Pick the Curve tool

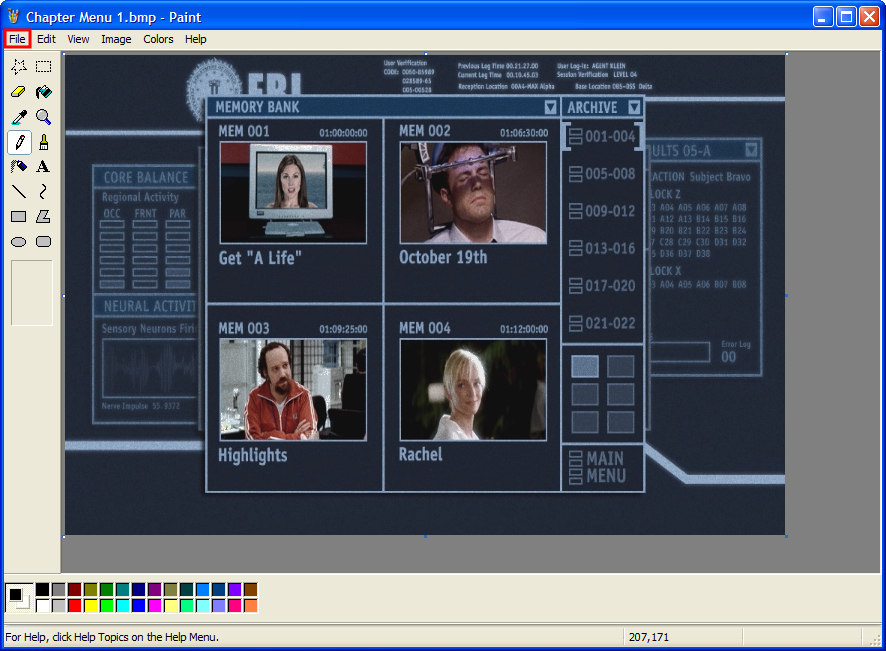pos(44,192)
